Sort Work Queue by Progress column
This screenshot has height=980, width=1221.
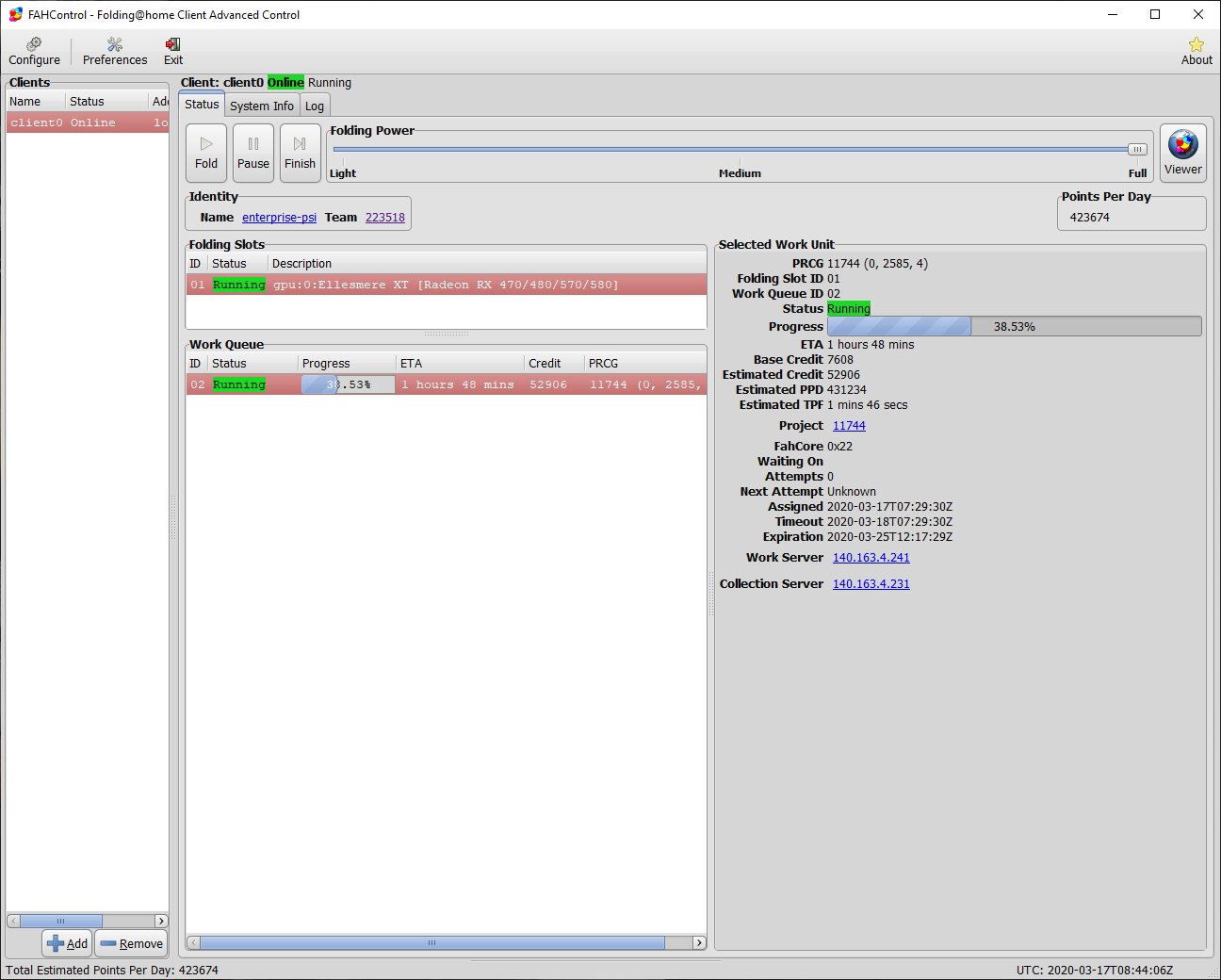coord(347,364)
